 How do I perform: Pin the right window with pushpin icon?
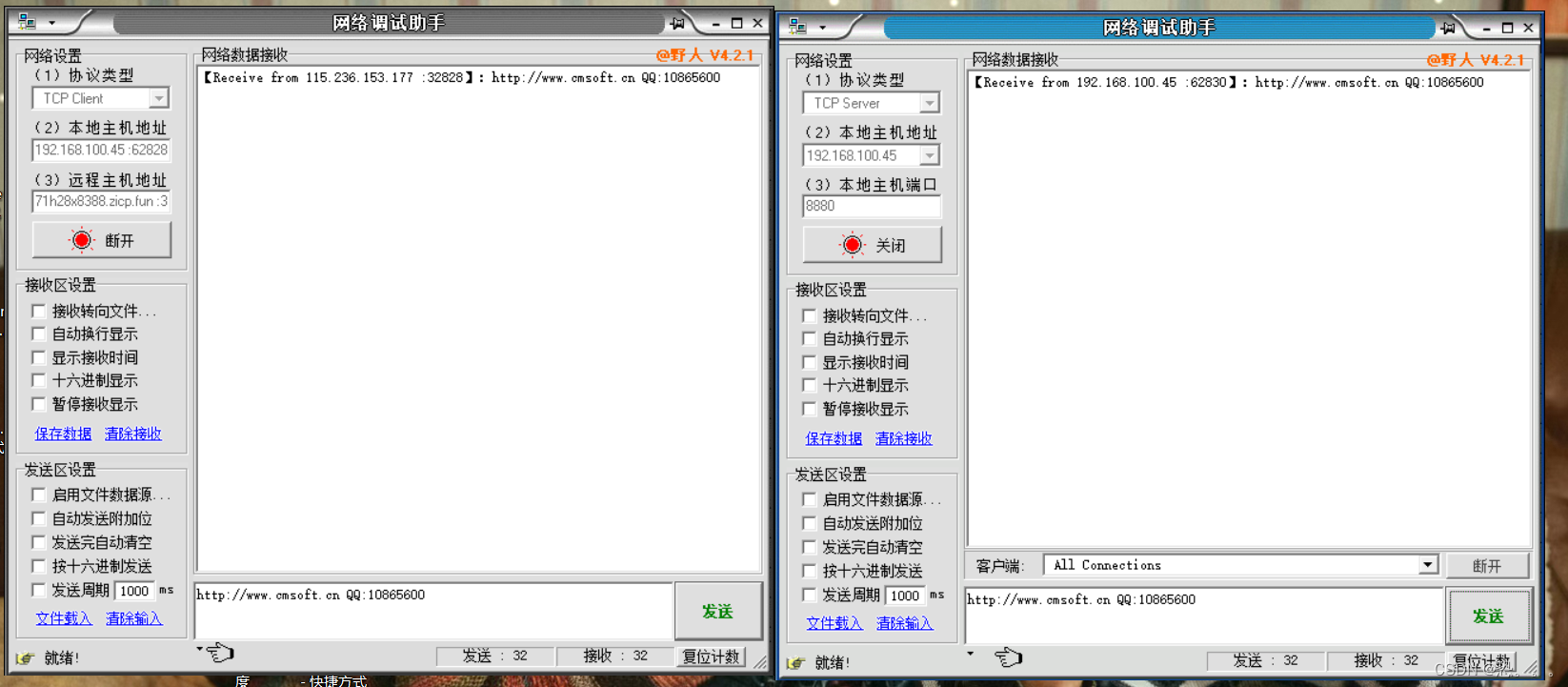pyautogui.click(x=1448, y=28)
